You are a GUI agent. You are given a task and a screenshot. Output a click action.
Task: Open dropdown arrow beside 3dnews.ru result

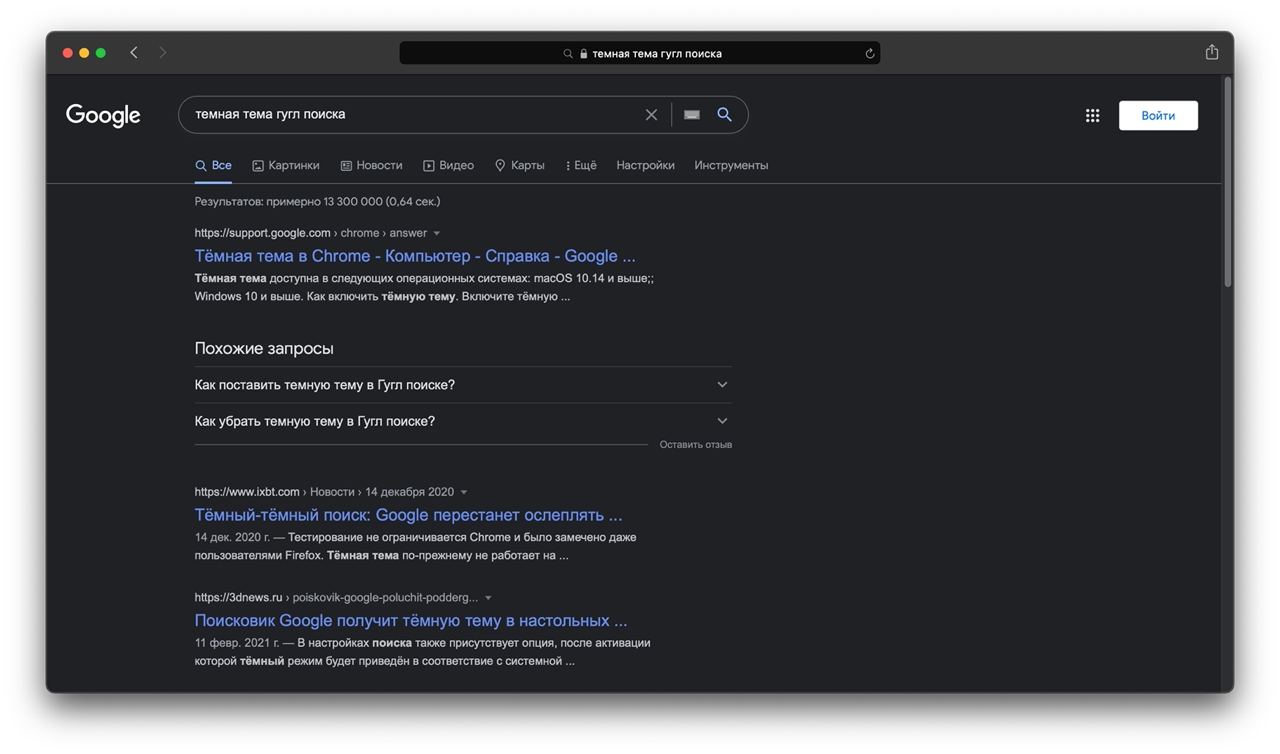coord(488,598)
